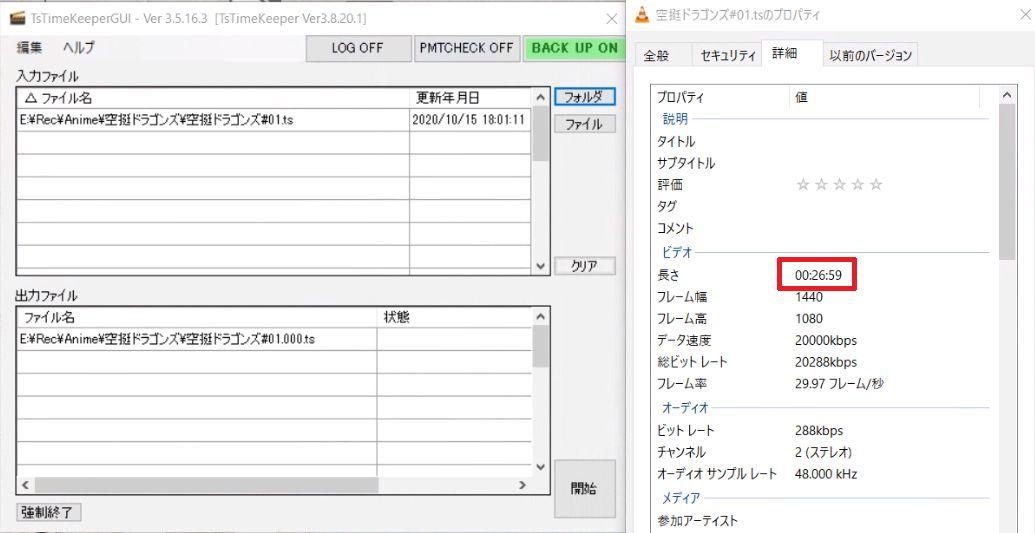Click the 参加アーティスト property row

[x=824, y=521]
